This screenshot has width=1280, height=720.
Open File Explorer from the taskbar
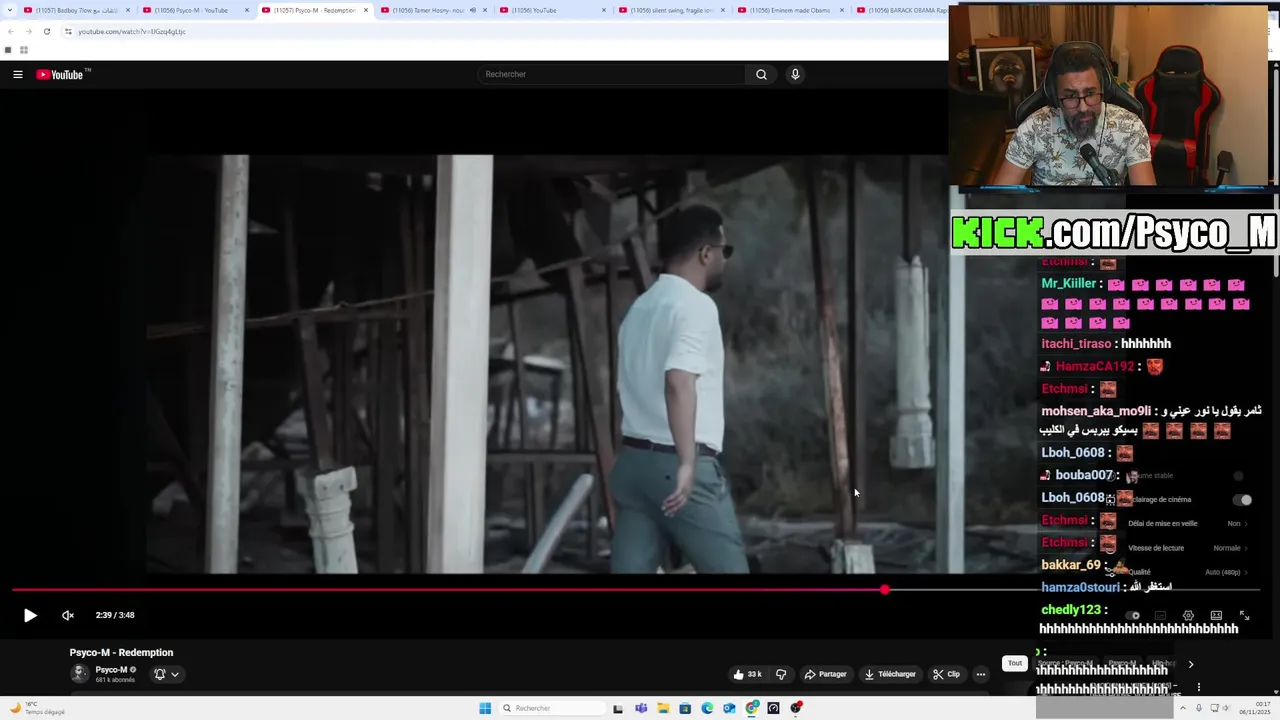pyautogui.click(x=663, y=708)
